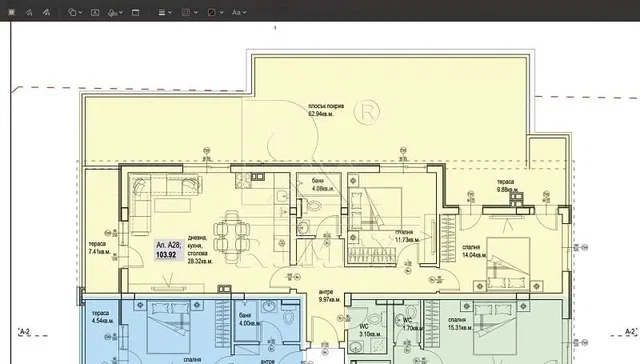Image resolution: width=640 pixels, height=364 pixels.
Task: Click the 'спалня 15.31кв.м.' label
Action: [x=460, y=324]
